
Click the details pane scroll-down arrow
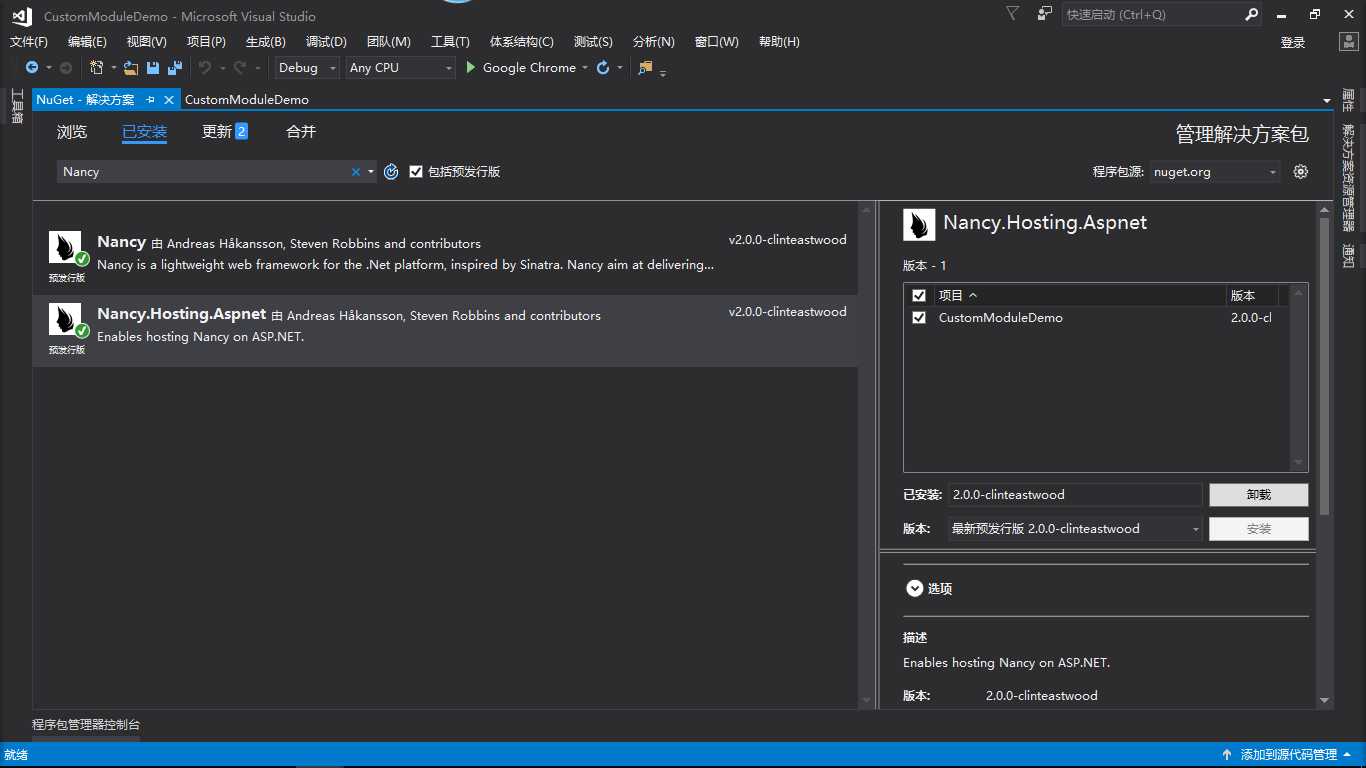click(1325, 701)
